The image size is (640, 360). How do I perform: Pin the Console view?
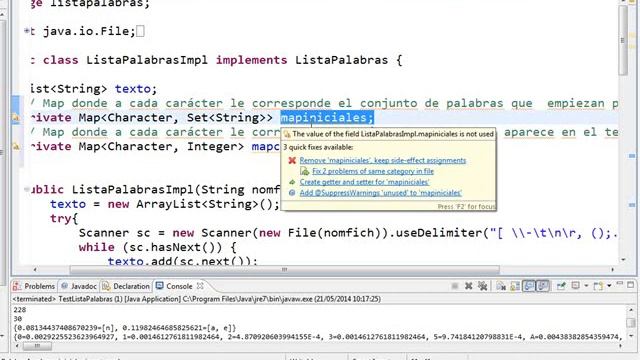coord(561,286)
